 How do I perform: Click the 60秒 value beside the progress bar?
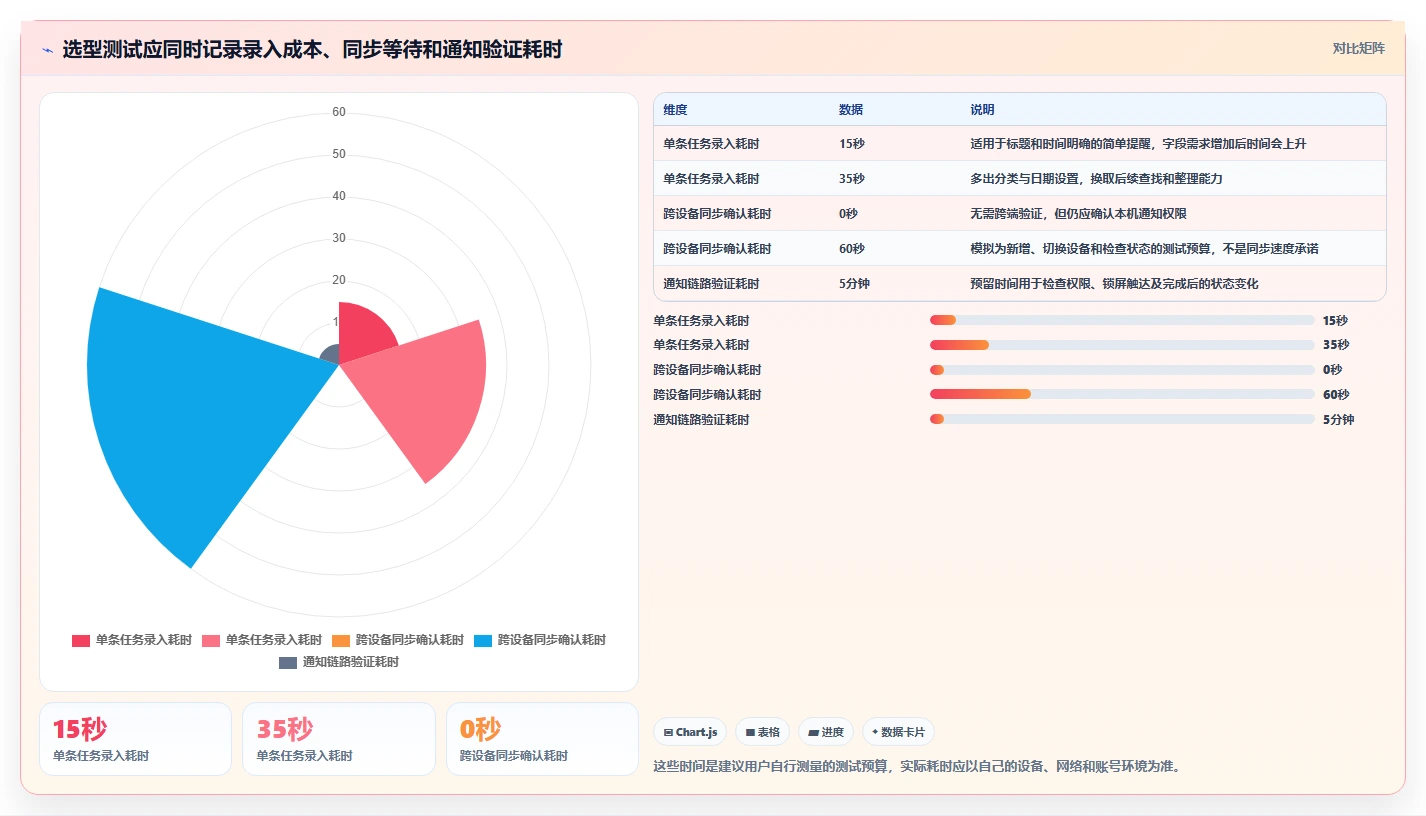coord(1336,395)
